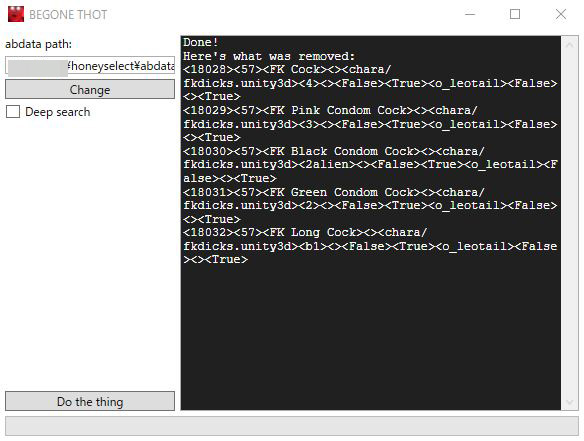Run the Do the thing button
Viewport: 584px width, 441px height.
pyautogui.click(x=90, y=402)
